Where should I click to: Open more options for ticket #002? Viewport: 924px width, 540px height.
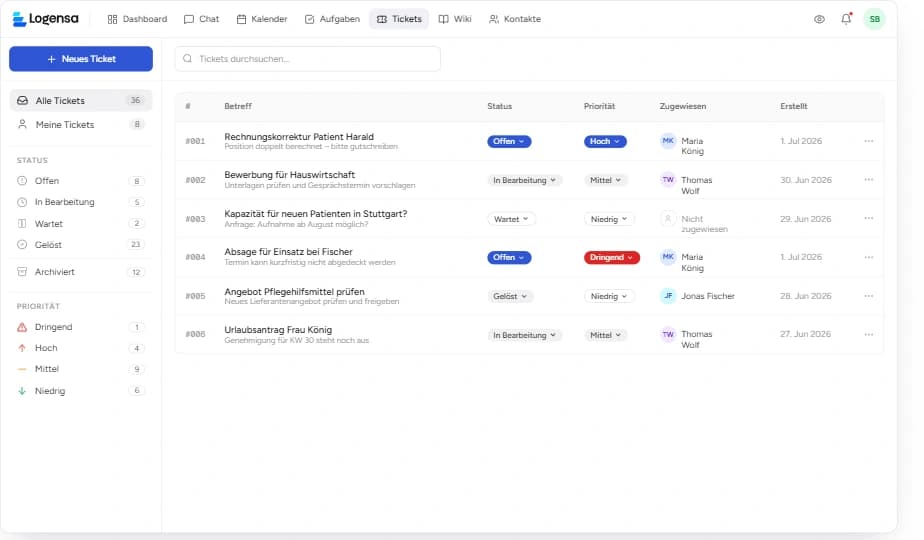tap(869, 180)
